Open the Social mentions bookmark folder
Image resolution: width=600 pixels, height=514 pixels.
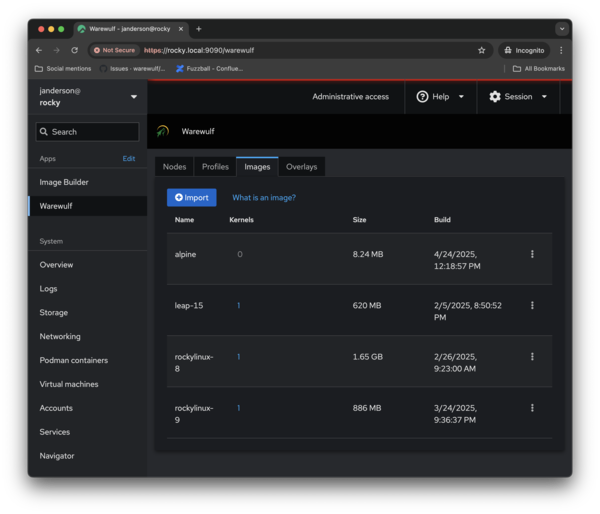pyautogui.click(x=63, y=69)
